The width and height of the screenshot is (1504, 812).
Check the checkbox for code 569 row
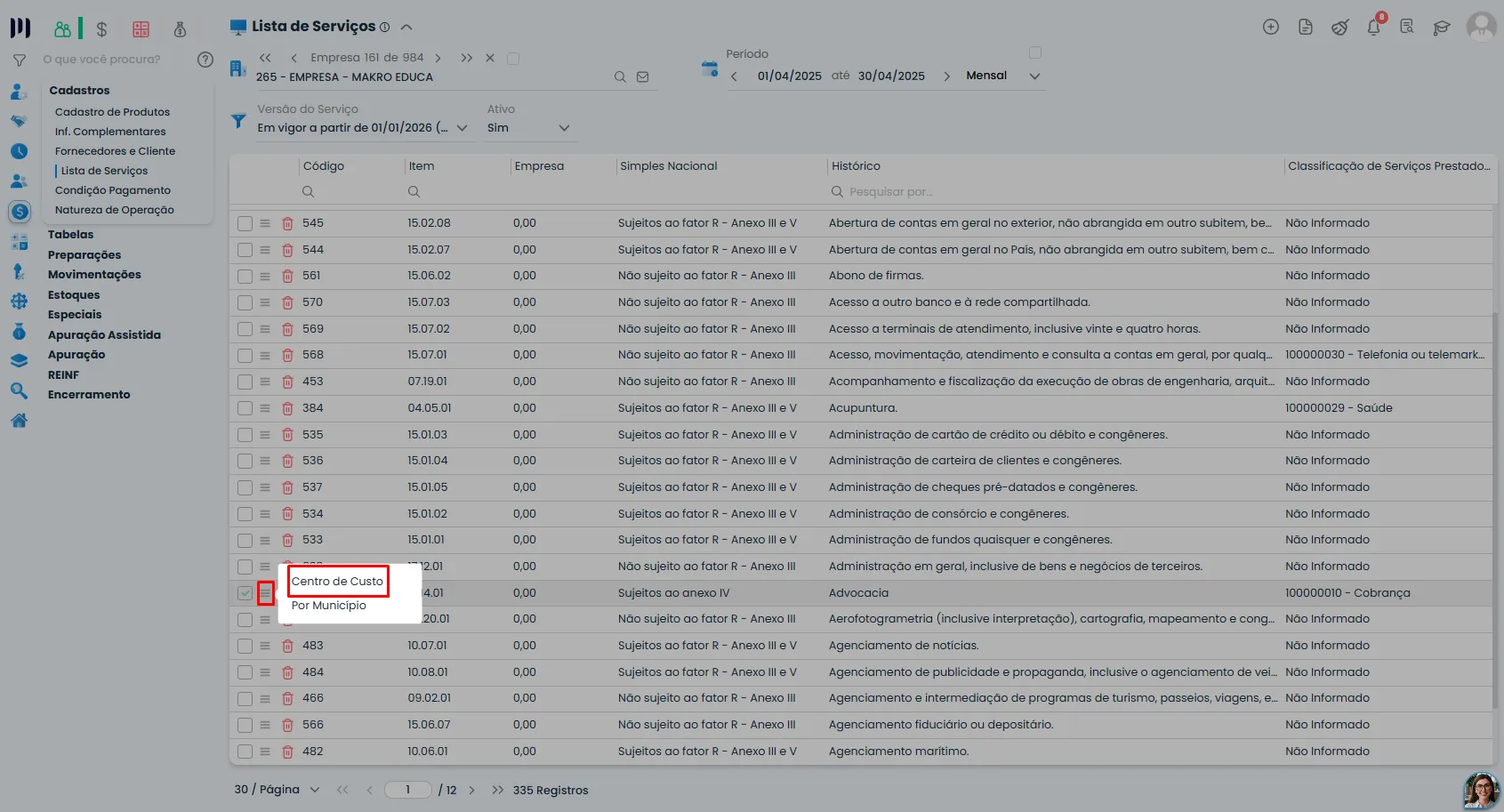245,329
